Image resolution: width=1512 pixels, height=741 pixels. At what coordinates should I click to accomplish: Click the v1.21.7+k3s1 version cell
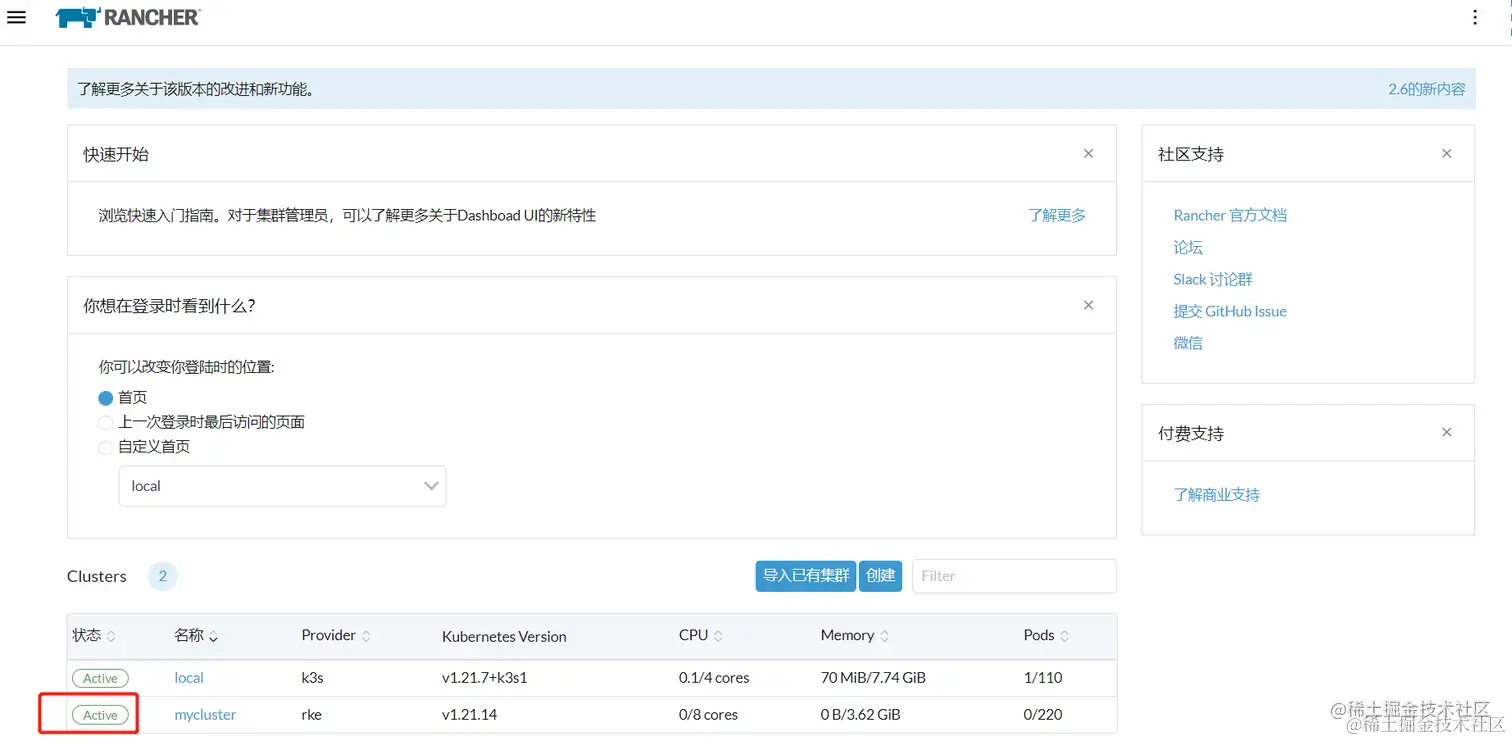click(484, 678)
